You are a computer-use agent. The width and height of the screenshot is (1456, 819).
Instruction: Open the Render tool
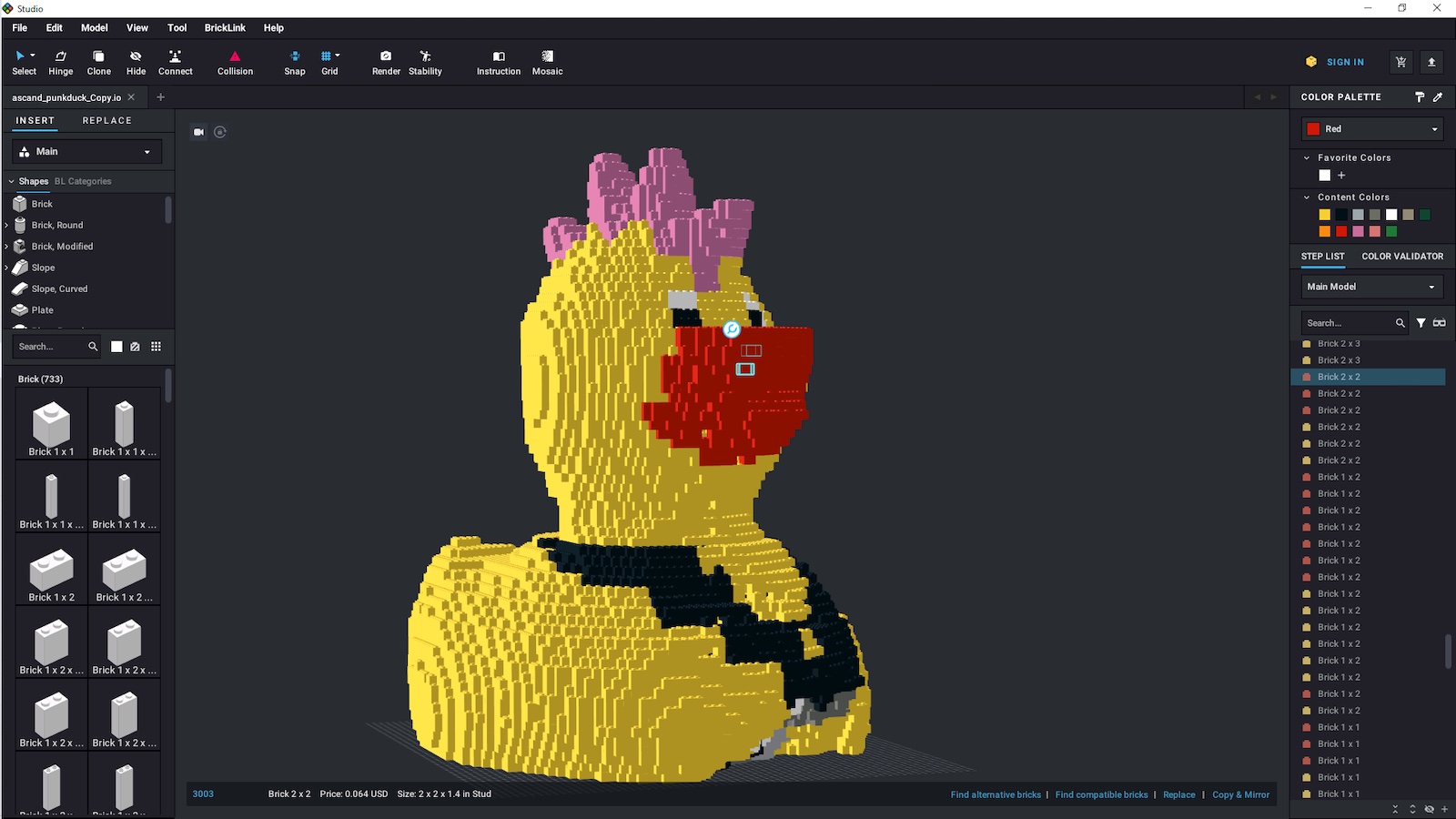[386, 62]
